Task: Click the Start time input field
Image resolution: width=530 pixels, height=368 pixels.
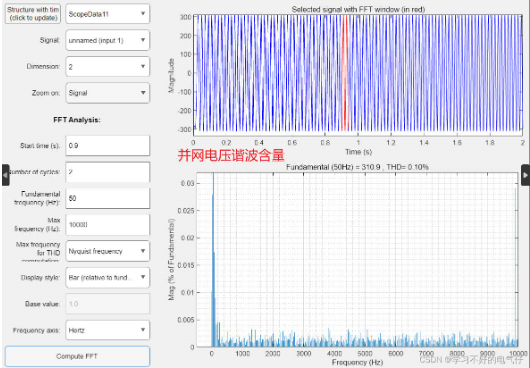Action: pyautogui.click(x=107, y=146)
